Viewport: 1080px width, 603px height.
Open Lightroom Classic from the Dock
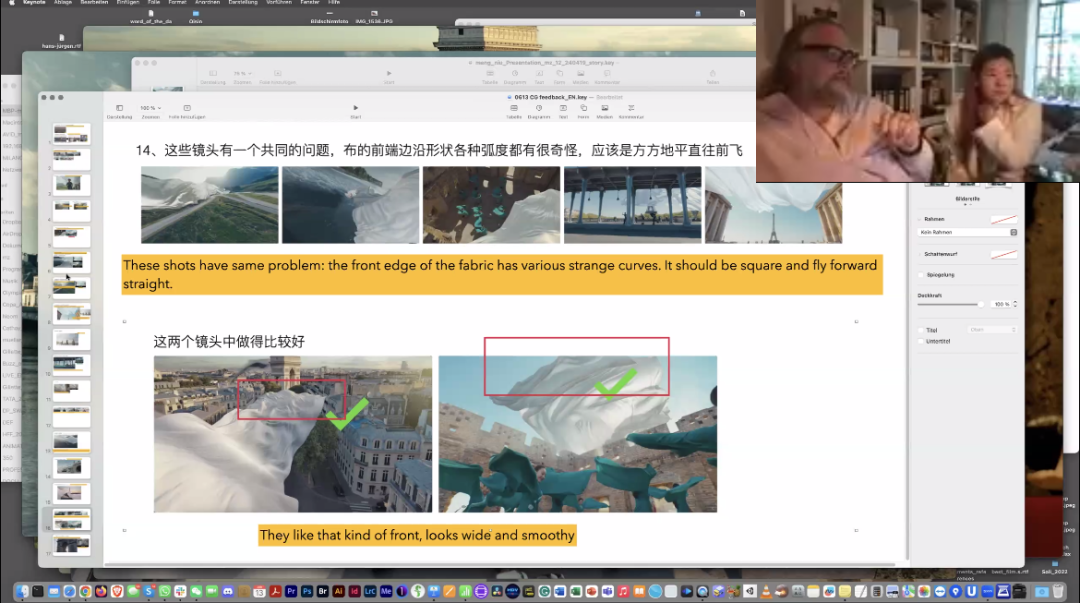pos(370,591)
